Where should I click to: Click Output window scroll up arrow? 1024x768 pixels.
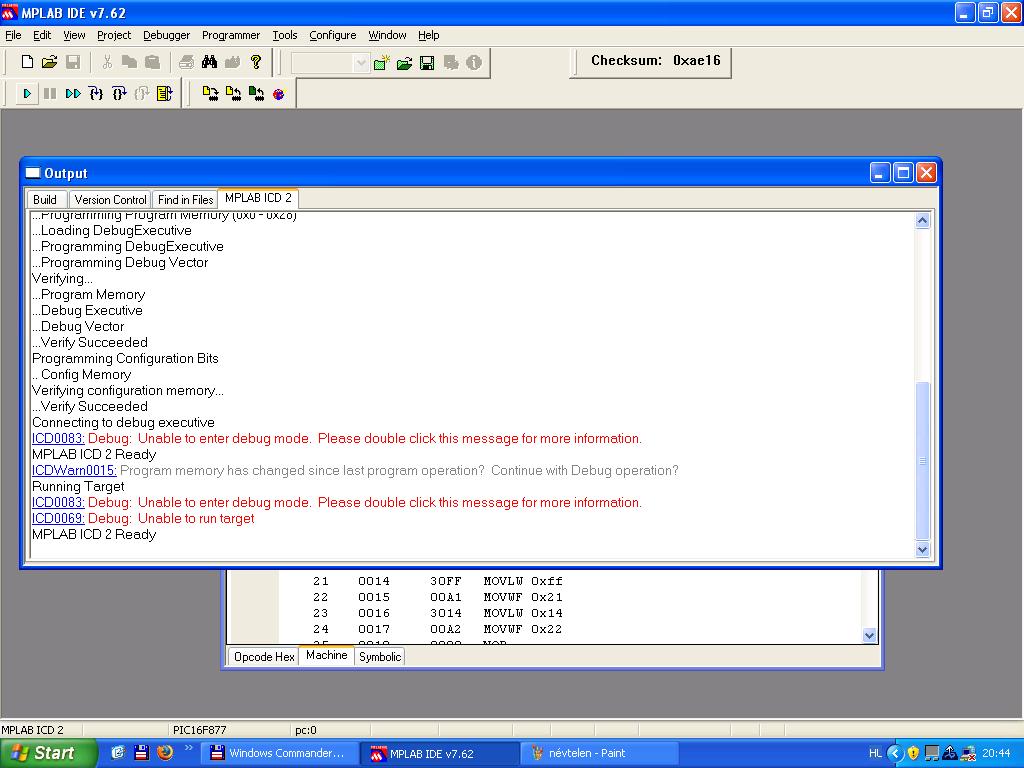coord(922,221)
